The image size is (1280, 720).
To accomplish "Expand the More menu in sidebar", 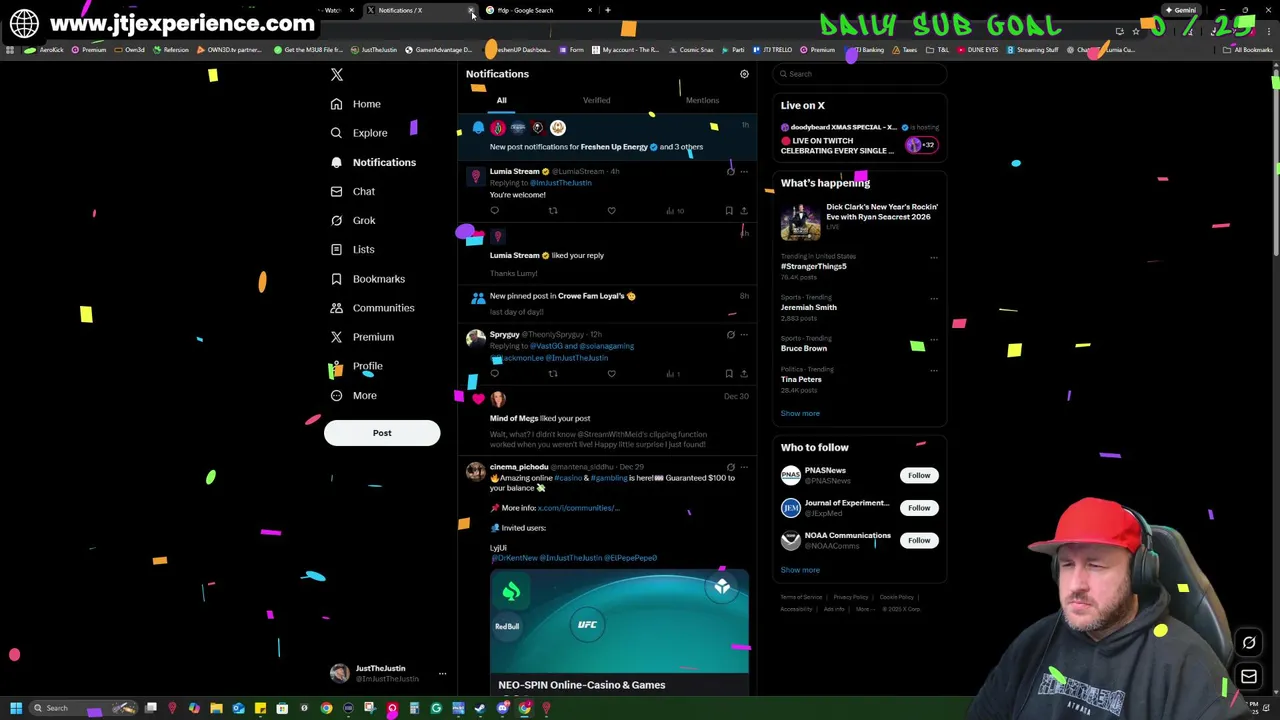I will pos(353,395).
